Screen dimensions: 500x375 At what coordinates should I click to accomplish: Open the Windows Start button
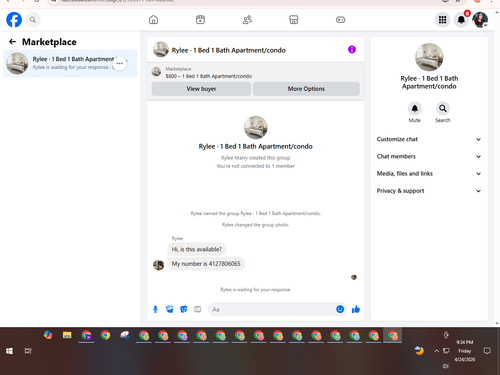pos(9,351)
